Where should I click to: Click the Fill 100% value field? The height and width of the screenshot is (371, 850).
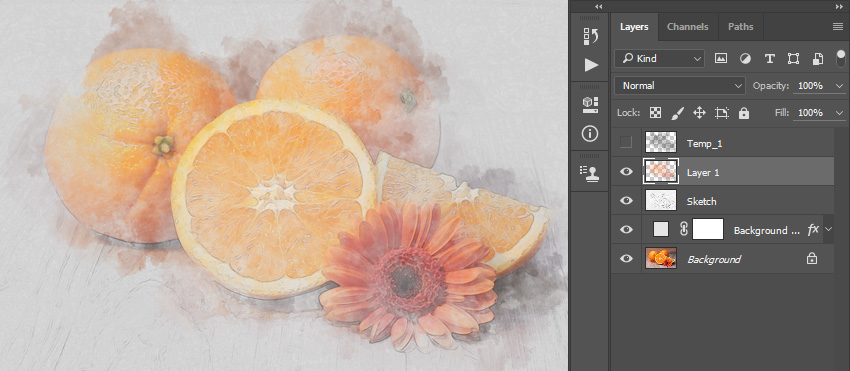pyautogui.click(x=811, y=113)
